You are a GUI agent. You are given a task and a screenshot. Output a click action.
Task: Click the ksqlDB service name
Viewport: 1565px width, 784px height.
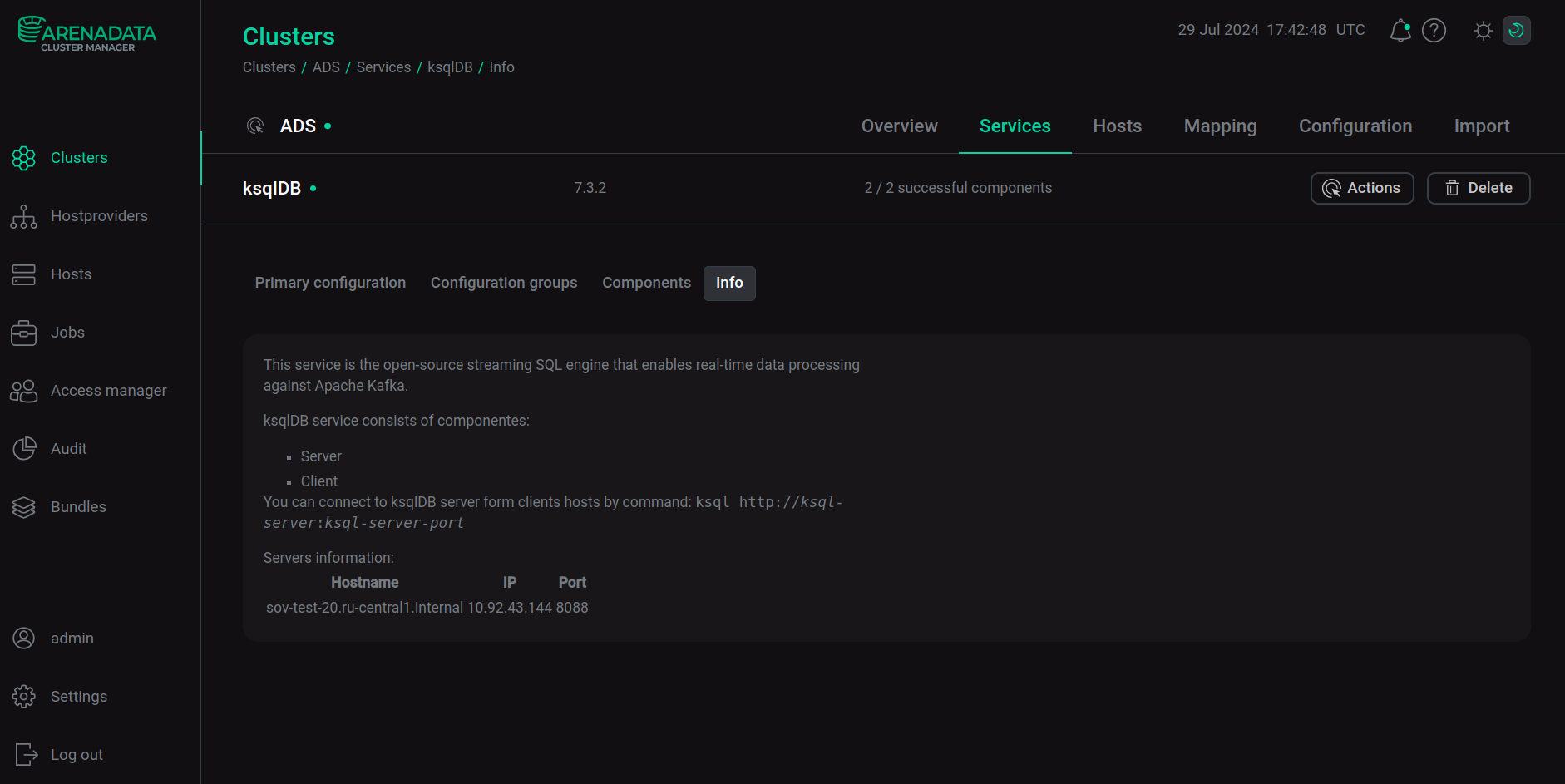[x=272, y=189]
